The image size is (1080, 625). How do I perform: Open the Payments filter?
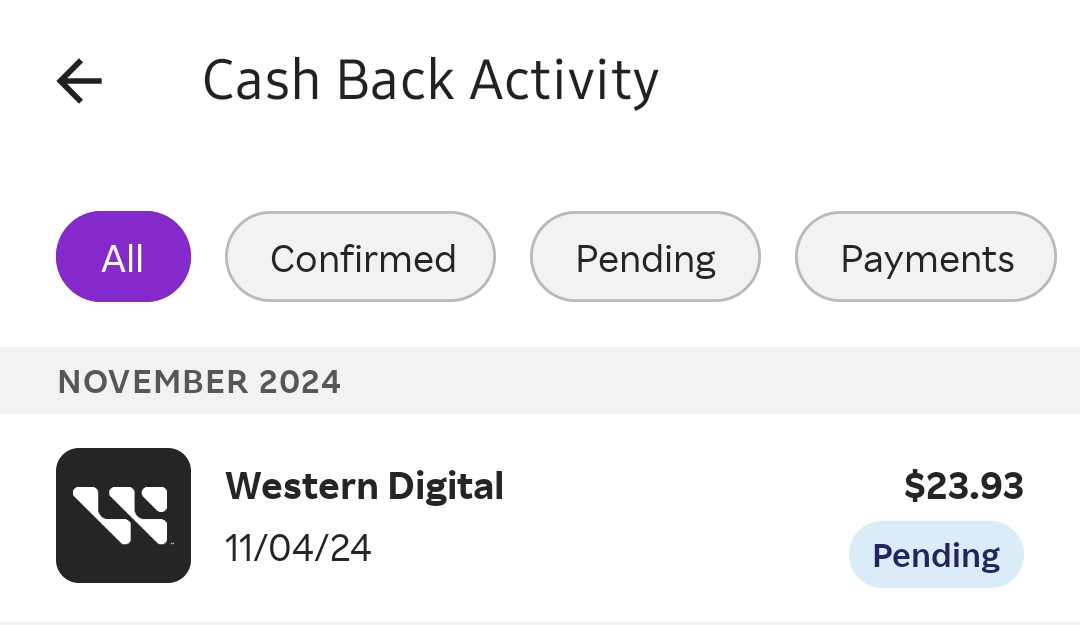coord(925,257)
